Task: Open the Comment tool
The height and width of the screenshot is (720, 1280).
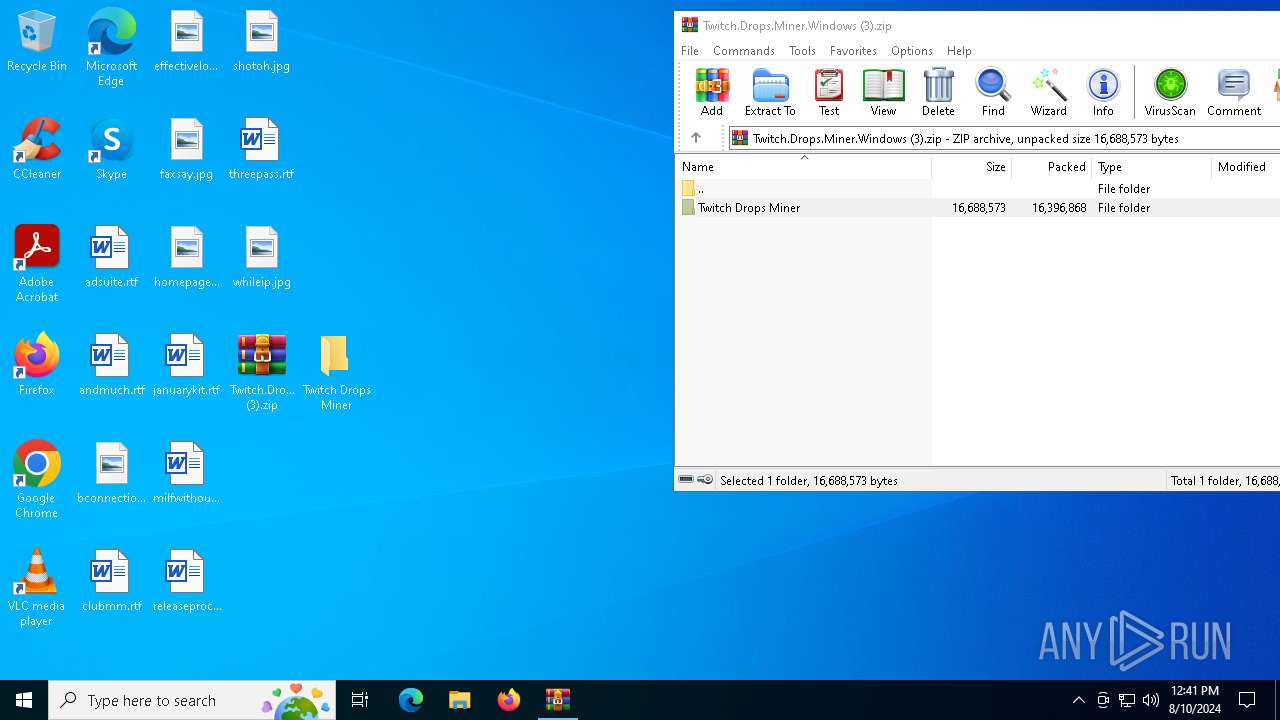Action: [1234, 92]
